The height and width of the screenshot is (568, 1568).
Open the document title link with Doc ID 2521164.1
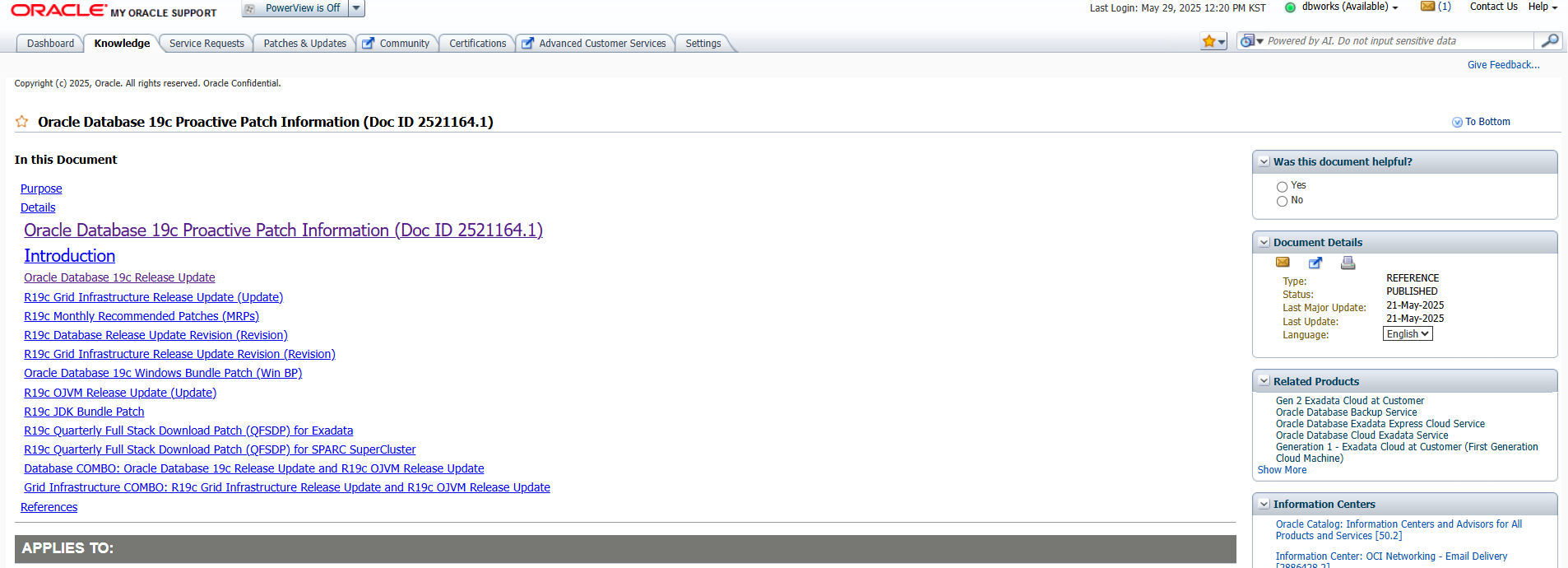click(x=283, y=230)
